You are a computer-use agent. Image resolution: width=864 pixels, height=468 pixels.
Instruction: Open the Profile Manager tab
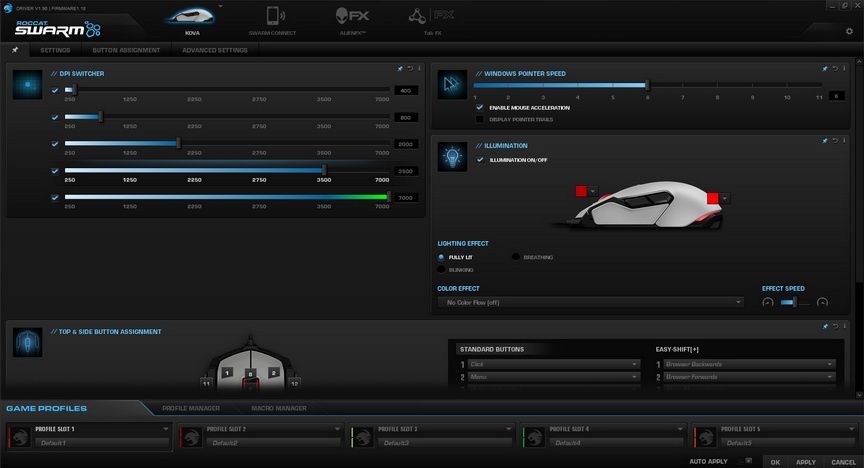pos(191,408)
